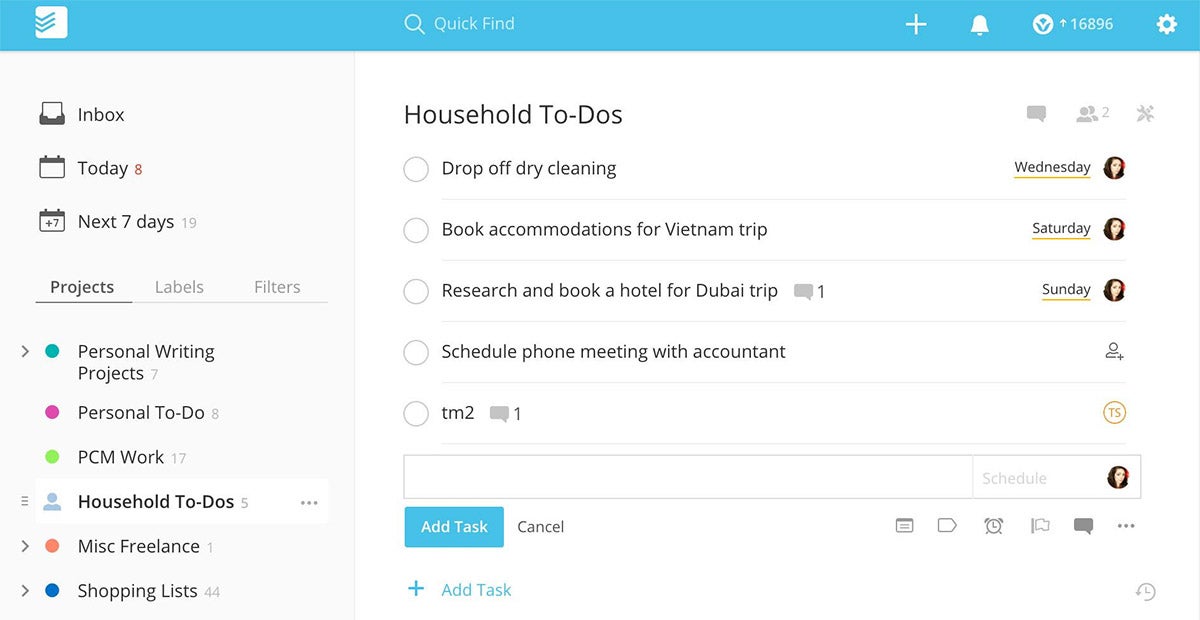Viewport: 1200px width, 620px height.
Task: Mark Schedule phone meeting with accountant done
Action: point(416,352)
